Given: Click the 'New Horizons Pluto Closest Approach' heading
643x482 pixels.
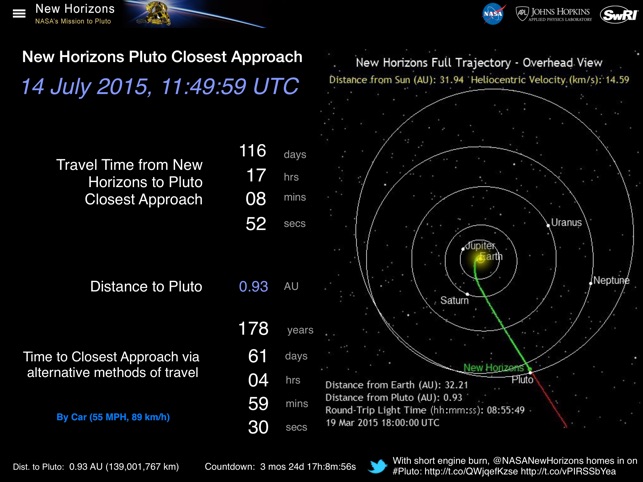Looking at the screenshot, I should (162, 57).
